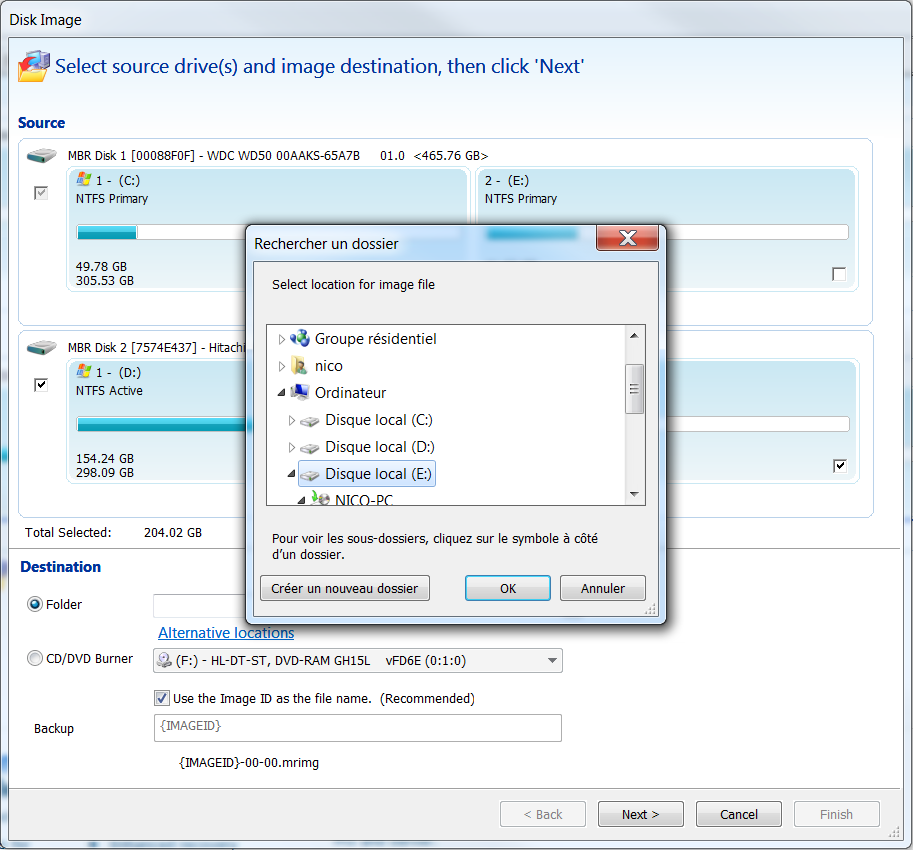
Task: Click the Disque local (C:) drive icon
Action: [310, 420]
